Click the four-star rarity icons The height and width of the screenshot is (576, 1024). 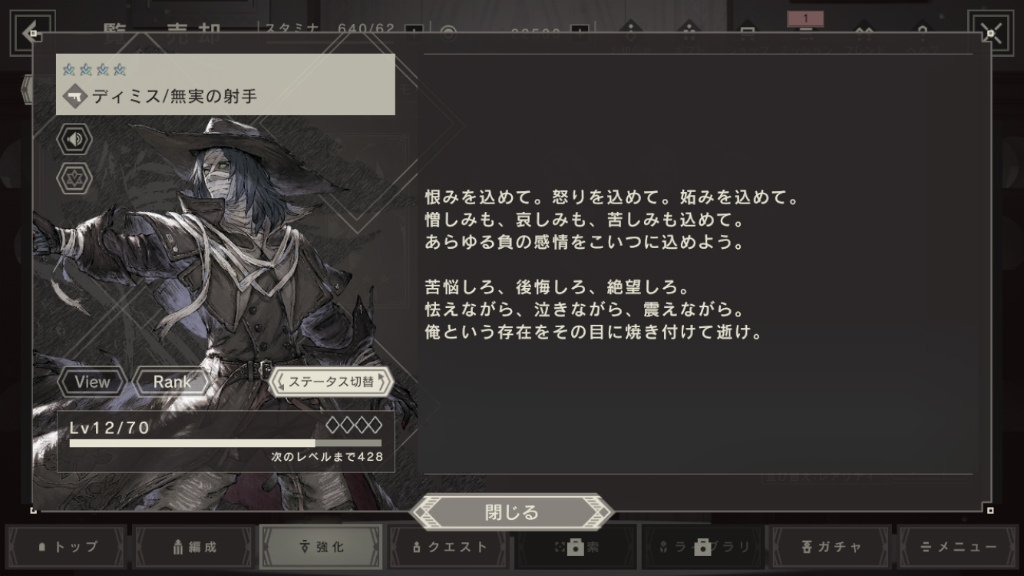coord(95,69)
